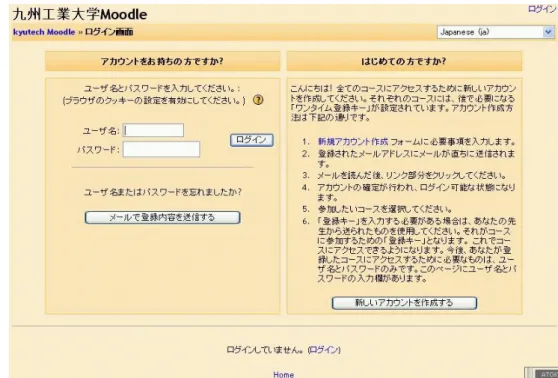The height and width of the screenshot is (378, 558).
Task: Click step 3 メールを読んだ後 instruction text
Action: click(411, 175)
